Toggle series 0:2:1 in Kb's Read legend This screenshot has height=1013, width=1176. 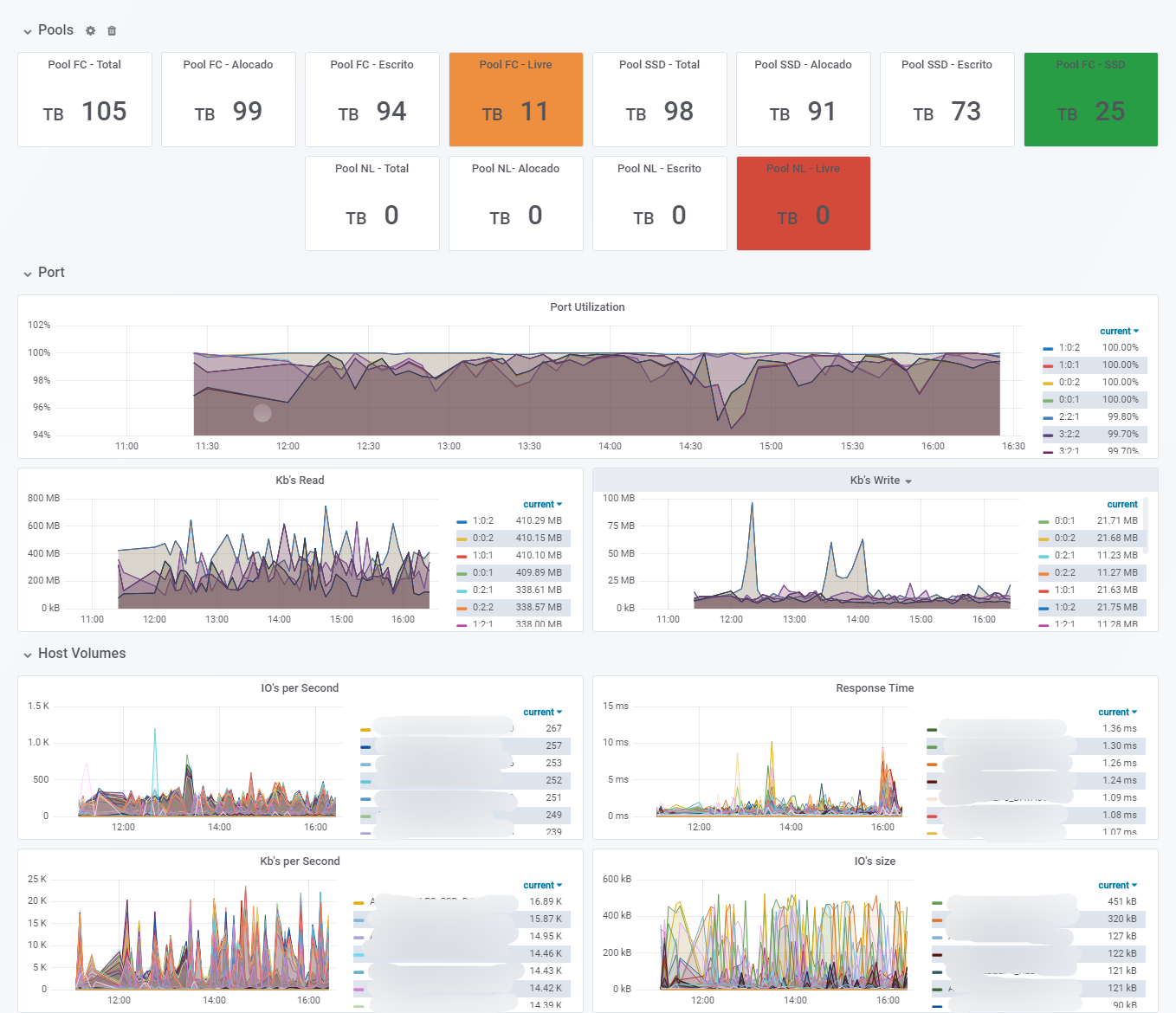coord(483,590)
